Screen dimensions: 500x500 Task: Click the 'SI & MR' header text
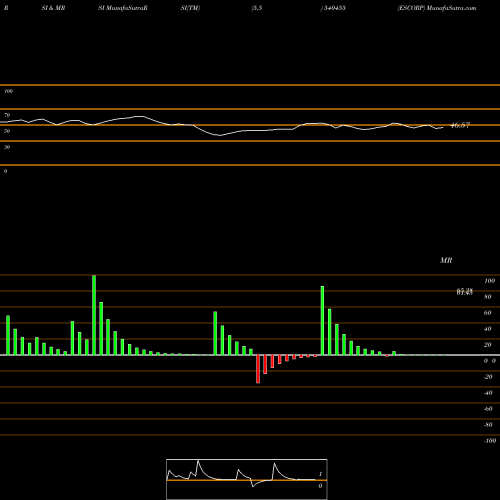tap(53, 8)
